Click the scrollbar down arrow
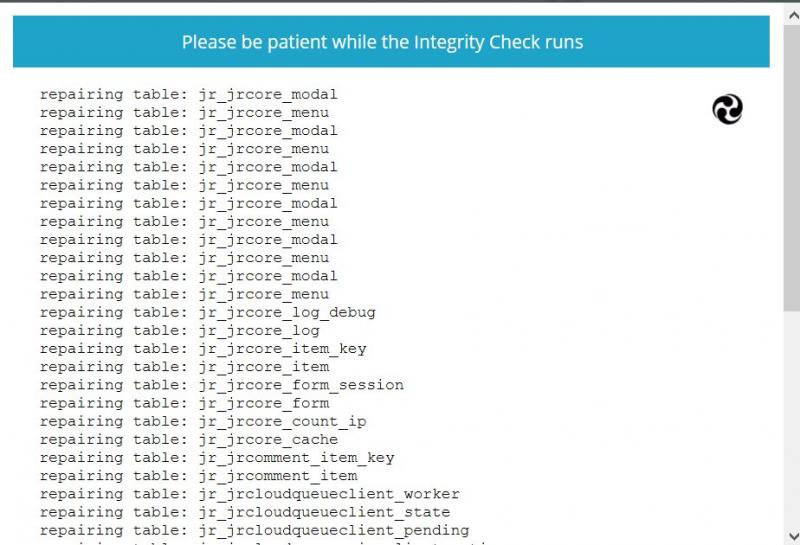Image resolution: width=800 pixels, height=545 pixels. pos(791,535)
